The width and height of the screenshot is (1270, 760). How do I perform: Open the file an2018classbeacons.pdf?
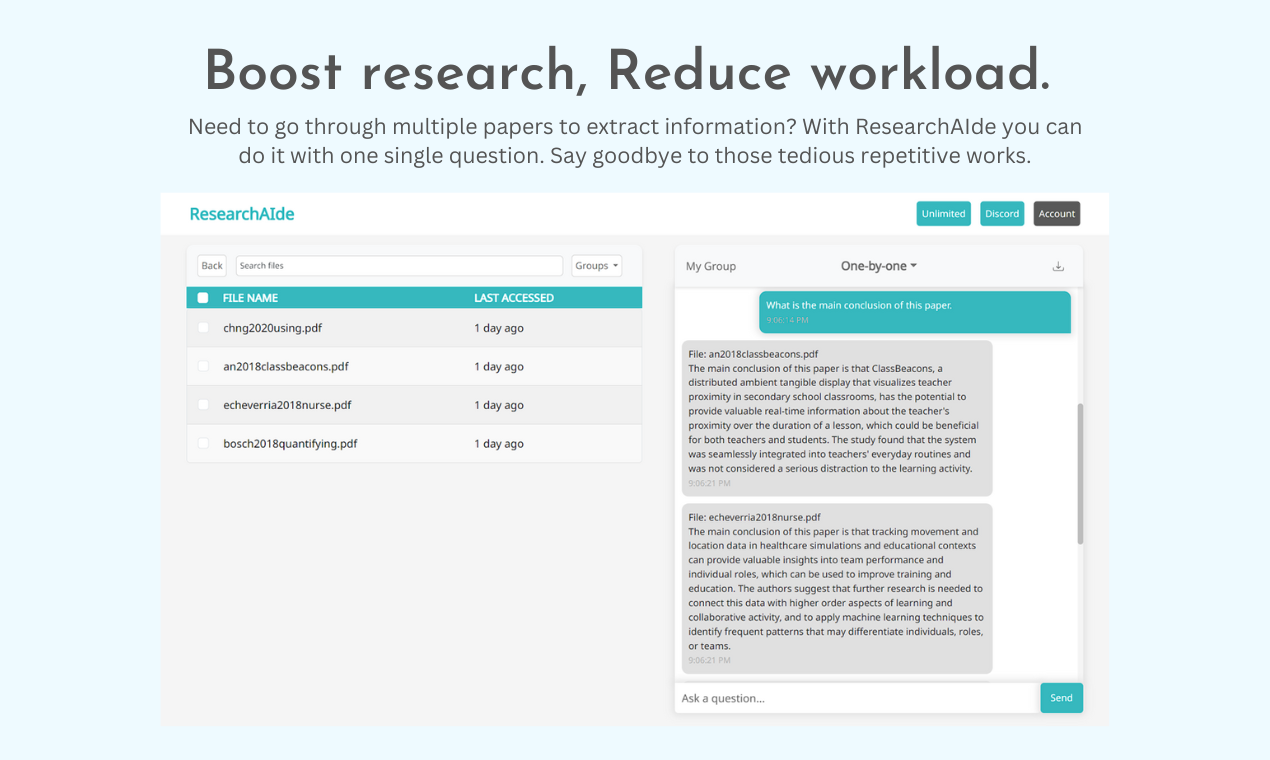click(286, 367)
